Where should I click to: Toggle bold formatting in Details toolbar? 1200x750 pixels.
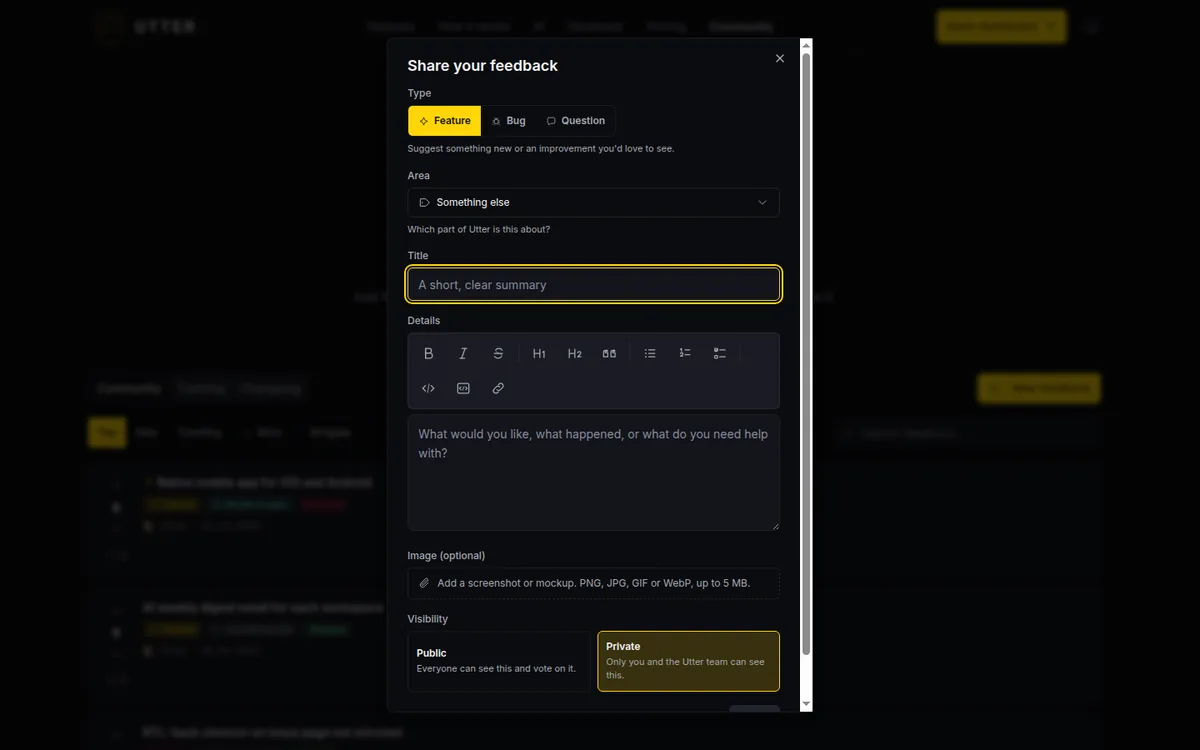click(428, 353)
